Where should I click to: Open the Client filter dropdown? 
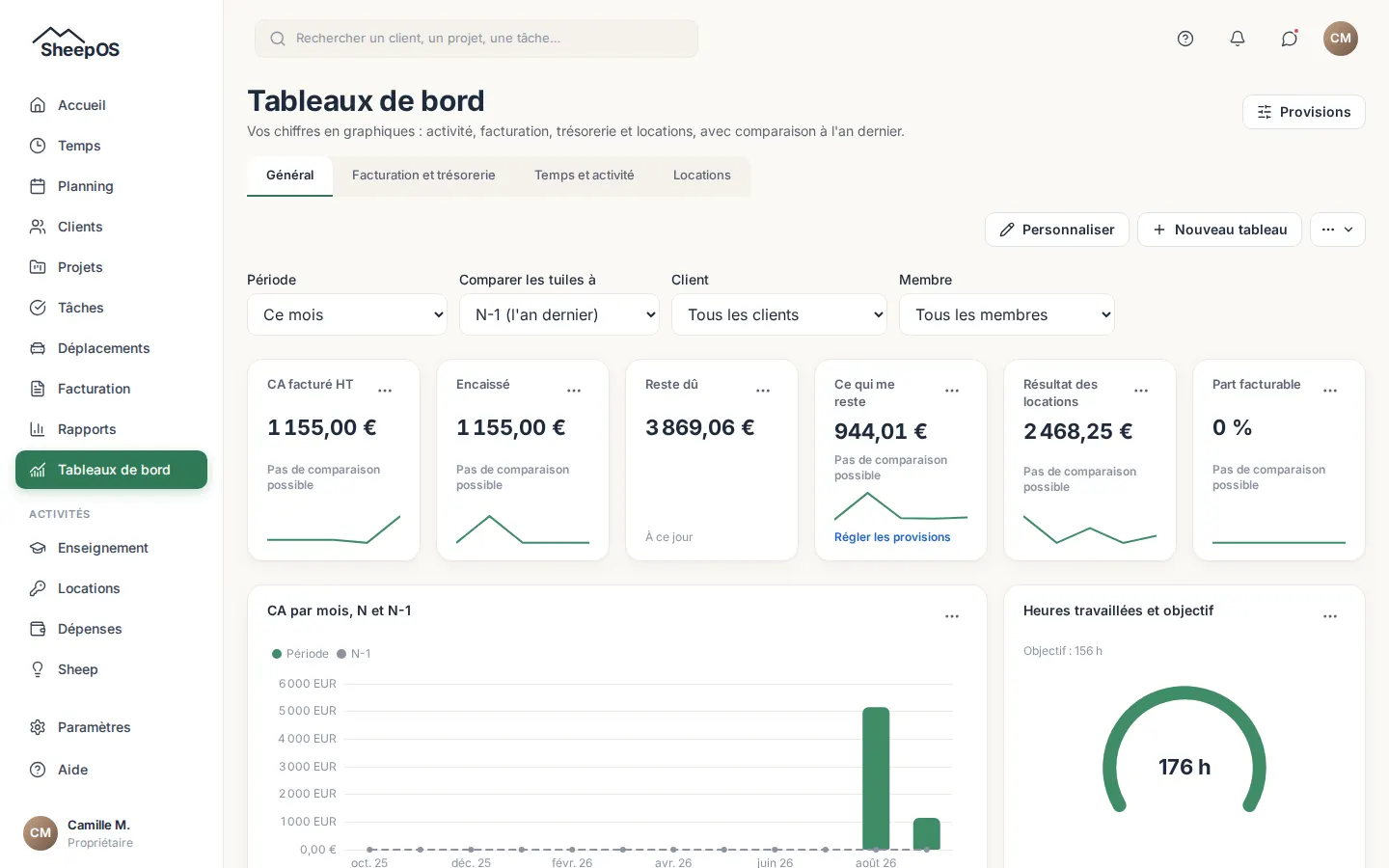[x=779, y=314]
